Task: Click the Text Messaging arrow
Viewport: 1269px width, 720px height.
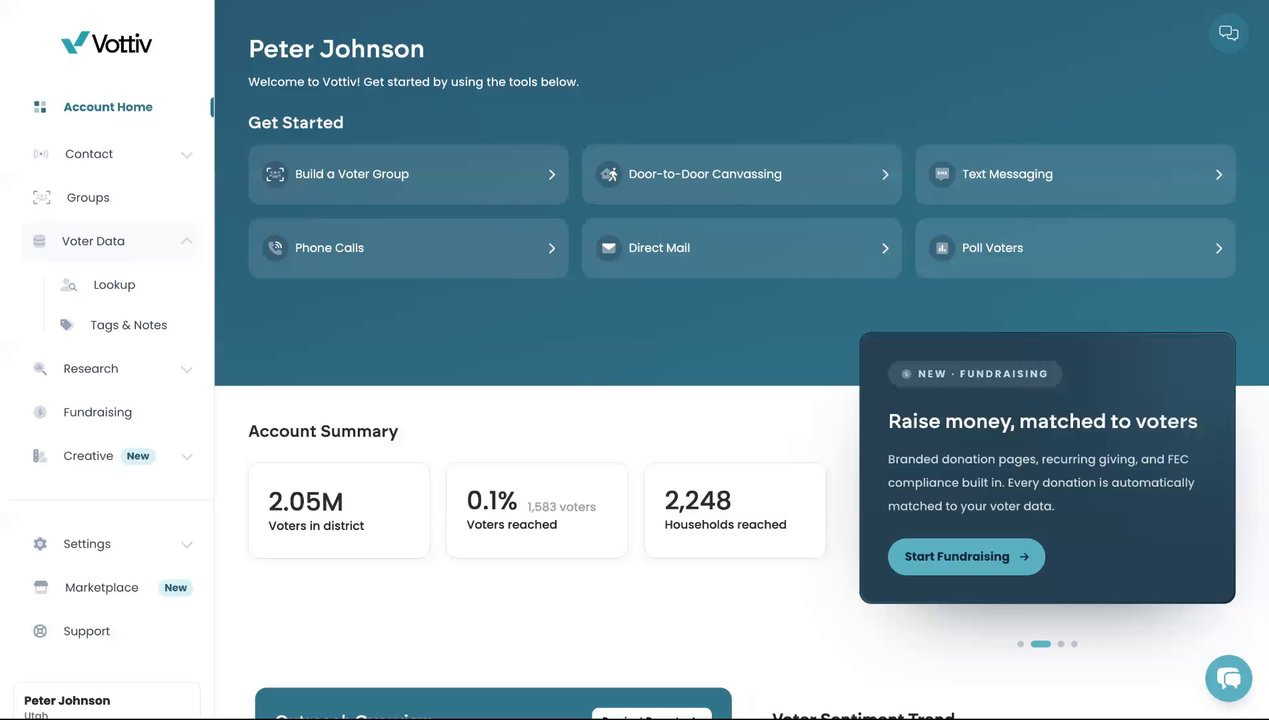Action: pos(1218,175)
